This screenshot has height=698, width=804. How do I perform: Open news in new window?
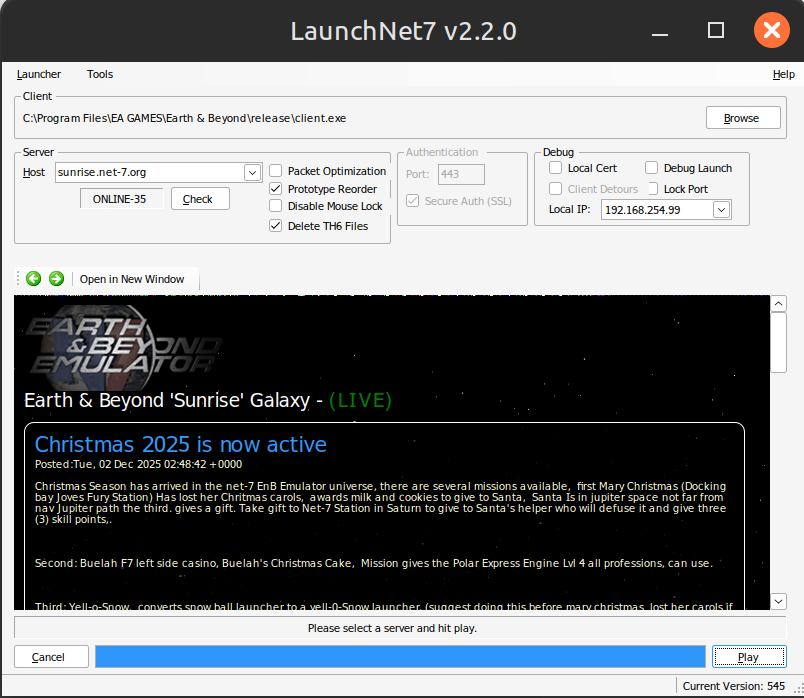(x=132, y=279)
